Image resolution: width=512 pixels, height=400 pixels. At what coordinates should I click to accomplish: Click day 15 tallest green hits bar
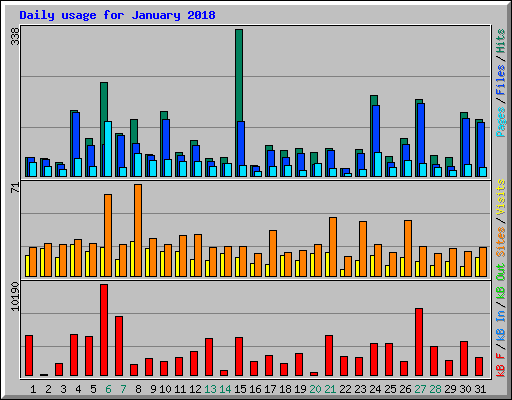coord(239,75)
